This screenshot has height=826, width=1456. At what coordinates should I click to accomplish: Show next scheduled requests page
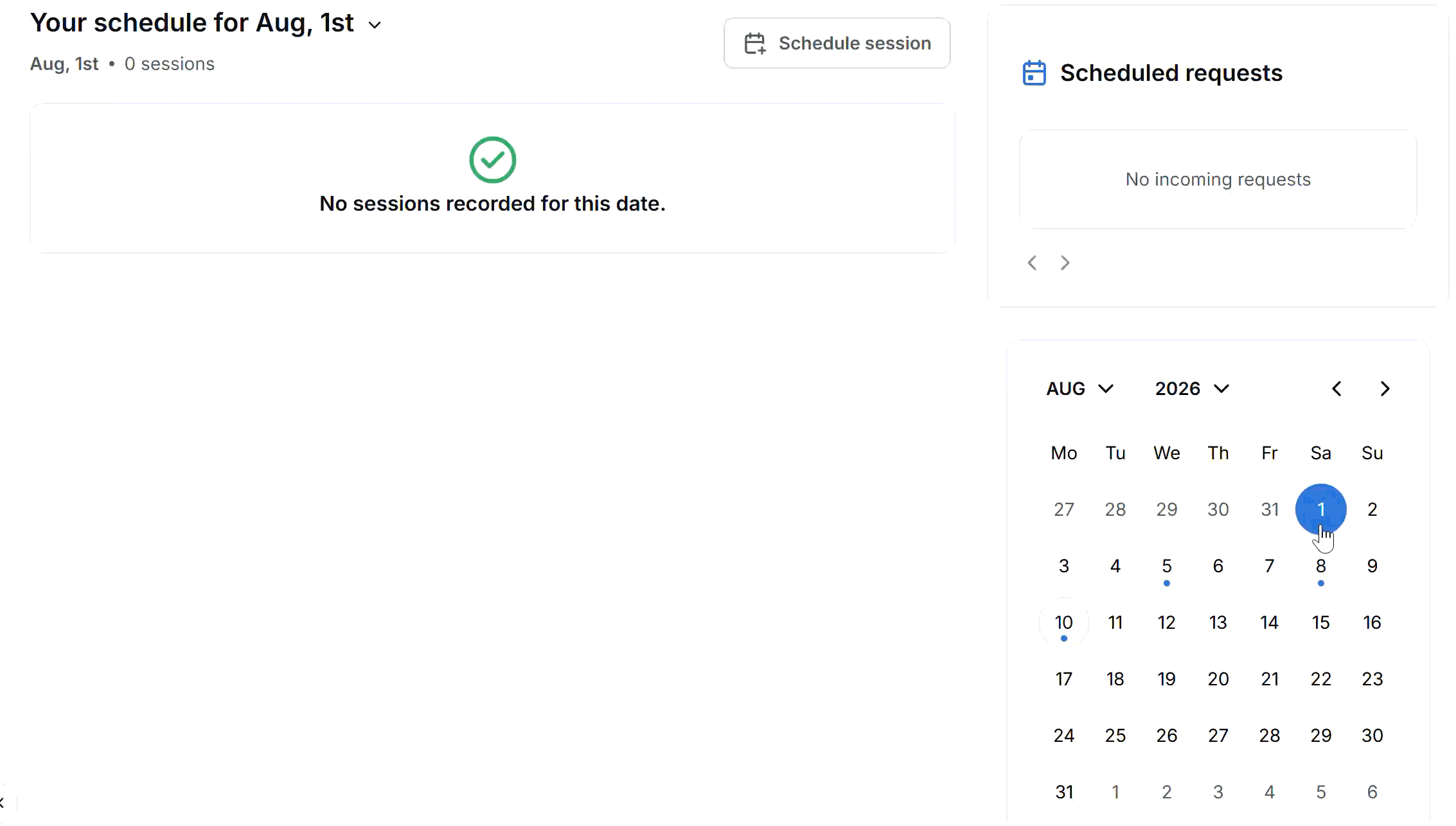(x=1065, y=263)
